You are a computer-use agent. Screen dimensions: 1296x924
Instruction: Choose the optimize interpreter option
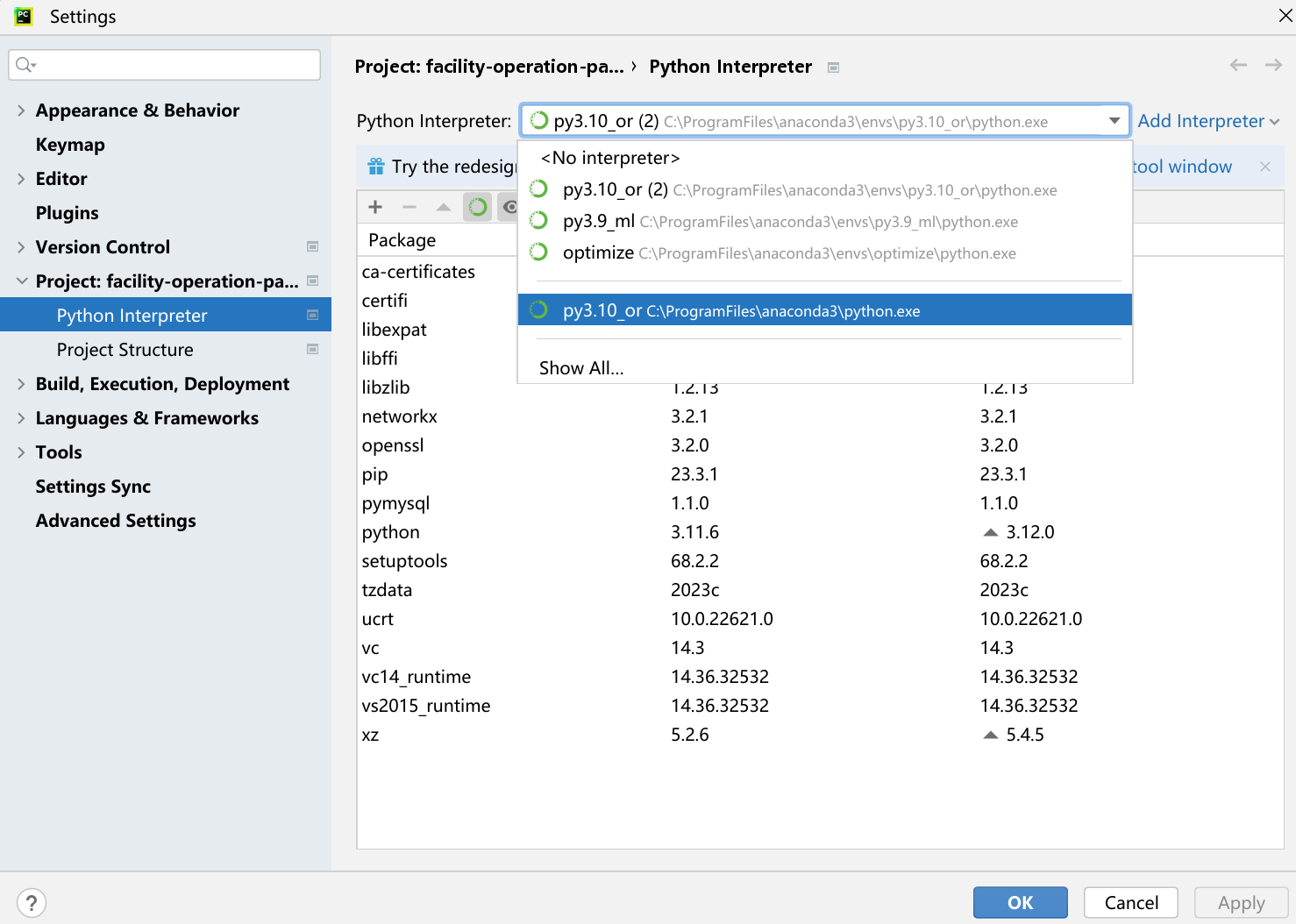[824, 252]
